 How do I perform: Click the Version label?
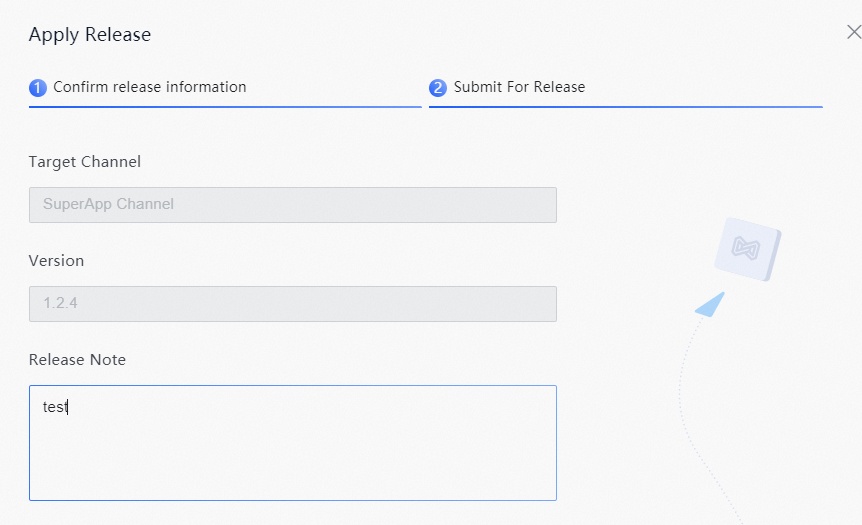pos(56,261)
